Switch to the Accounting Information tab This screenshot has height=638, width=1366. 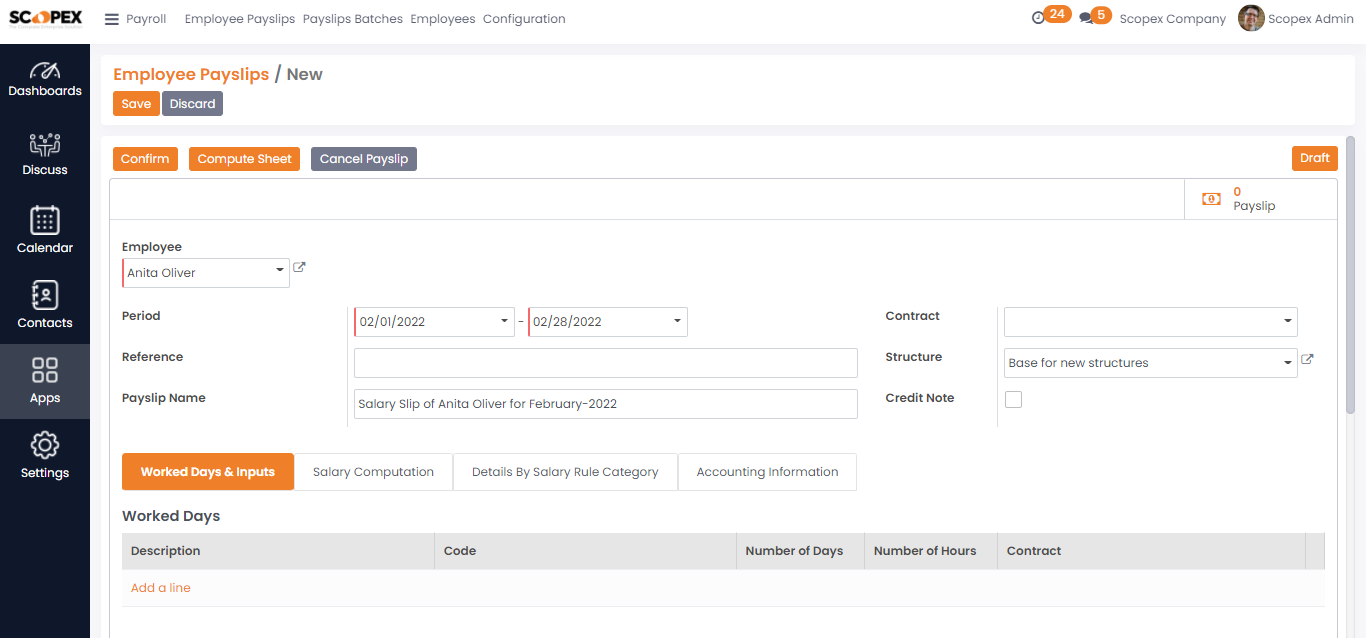767,472
